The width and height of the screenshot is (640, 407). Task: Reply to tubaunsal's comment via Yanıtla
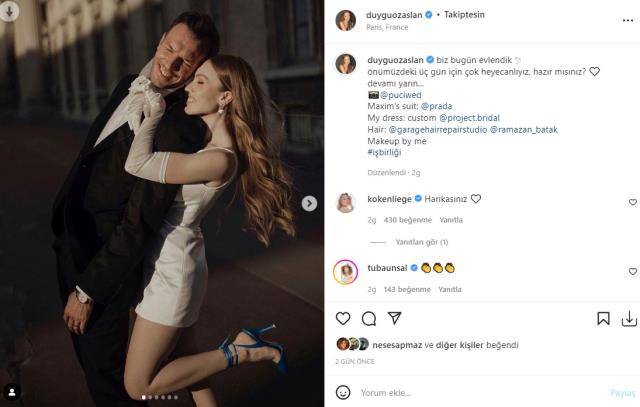tap(450, 289)
